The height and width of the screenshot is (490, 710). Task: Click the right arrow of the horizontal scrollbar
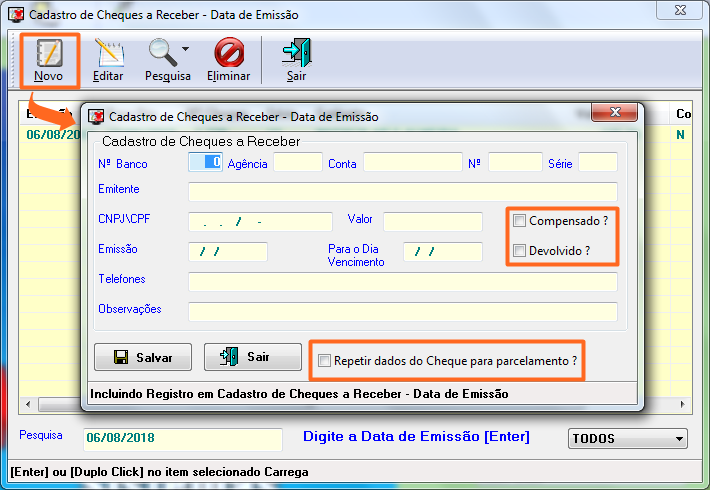(x=682, y=404)
